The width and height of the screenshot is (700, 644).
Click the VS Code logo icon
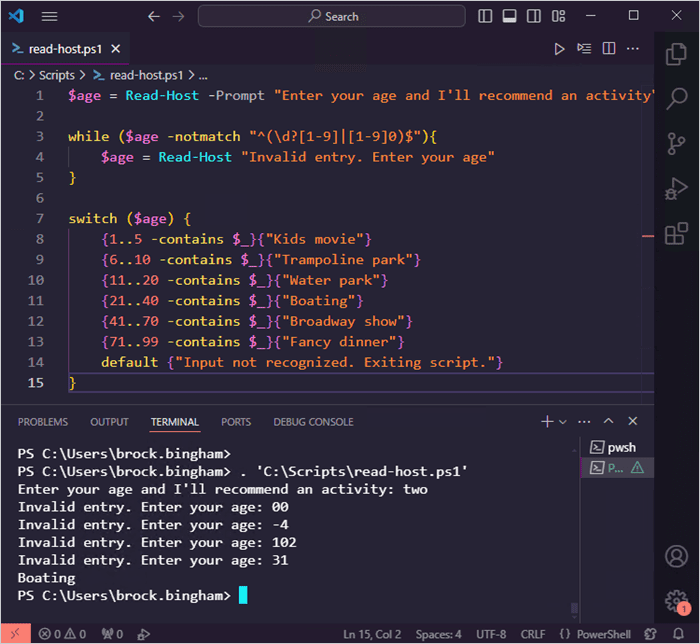tap(17, 17)
